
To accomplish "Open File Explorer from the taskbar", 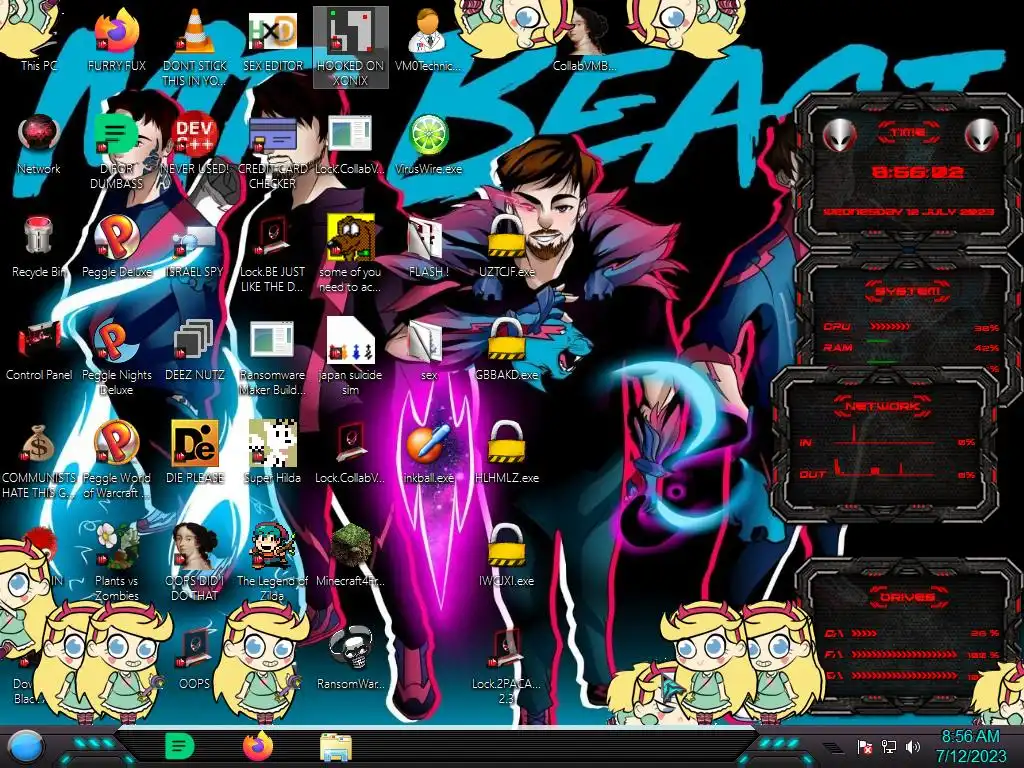I will 336,747.
